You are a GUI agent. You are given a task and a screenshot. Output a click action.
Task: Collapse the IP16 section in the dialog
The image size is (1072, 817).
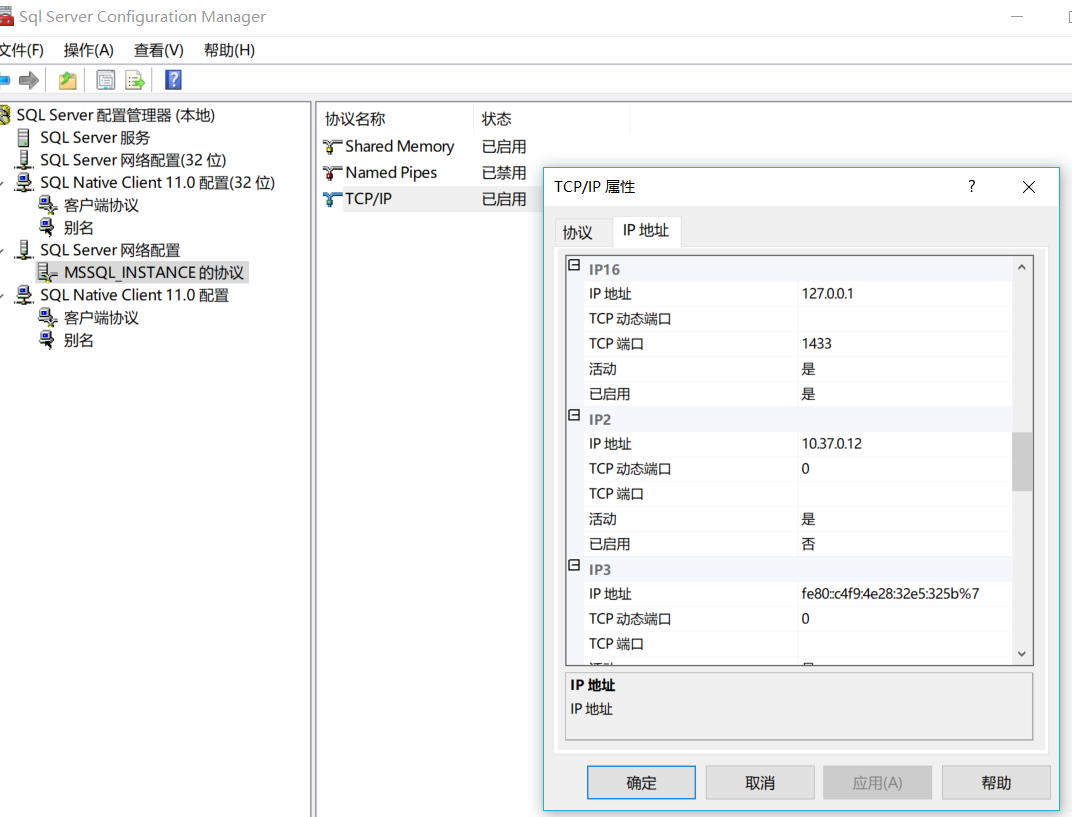point(573,266)
